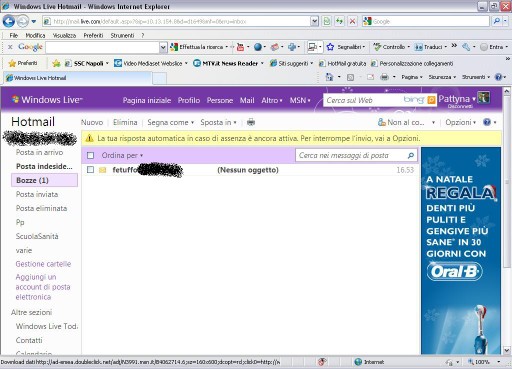This screenshot has width=512, height=369.
Task: Click the Traduci translate icon
Action: [418, 47]
